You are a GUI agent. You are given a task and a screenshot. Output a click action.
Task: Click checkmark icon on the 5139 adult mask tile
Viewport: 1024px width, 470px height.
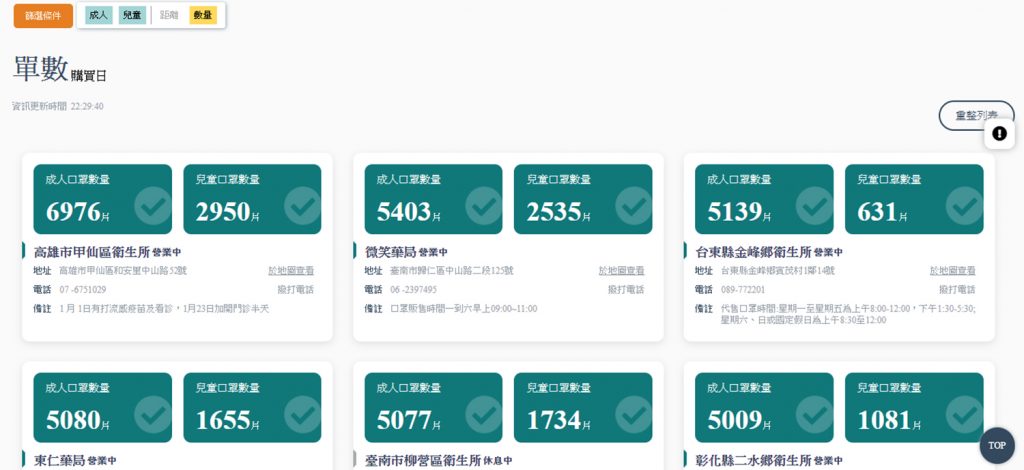pyautogui.click(x=814, y=206)
